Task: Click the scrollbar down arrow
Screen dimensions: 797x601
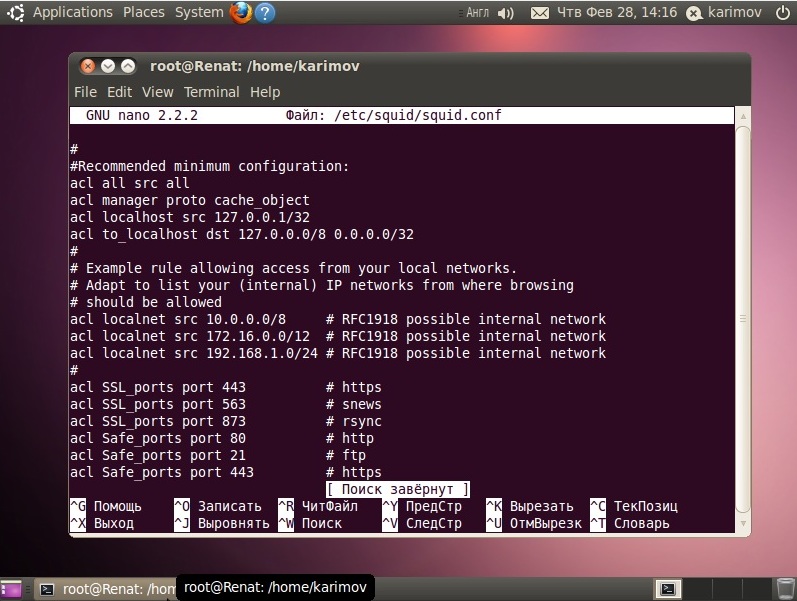Action: 743,523
